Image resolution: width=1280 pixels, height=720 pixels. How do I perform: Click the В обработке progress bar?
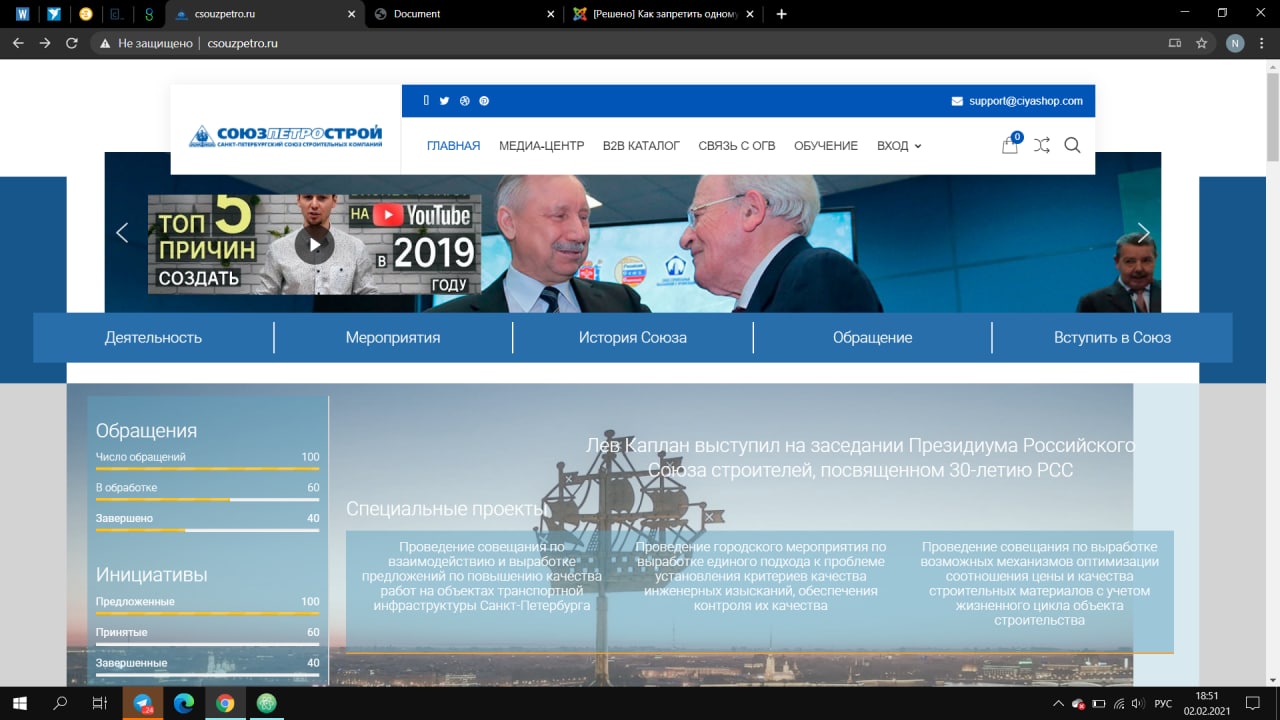tap(208, 499)
